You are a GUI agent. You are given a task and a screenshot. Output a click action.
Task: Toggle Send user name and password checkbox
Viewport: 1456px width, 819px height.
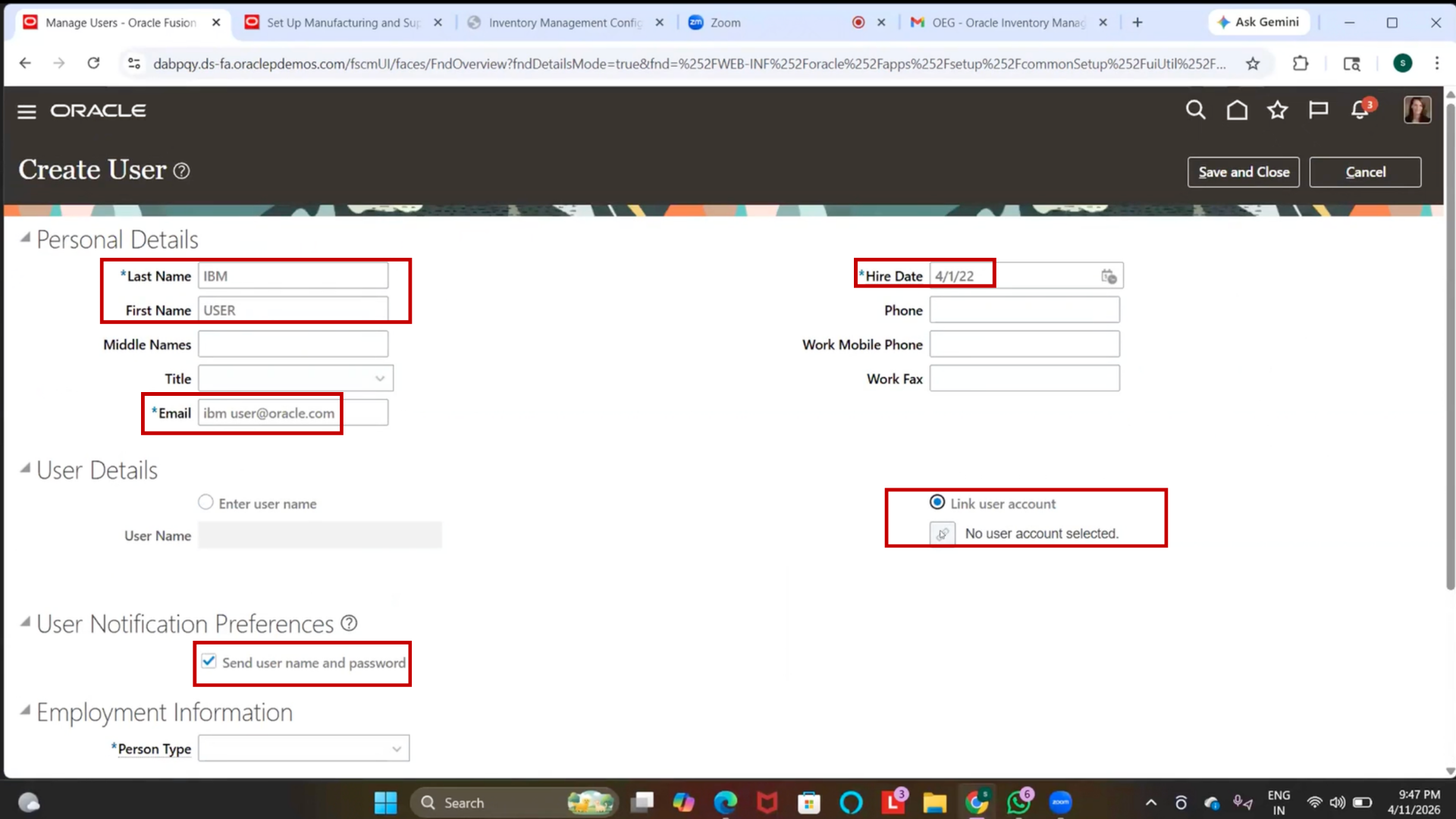(x=209, y=661)
